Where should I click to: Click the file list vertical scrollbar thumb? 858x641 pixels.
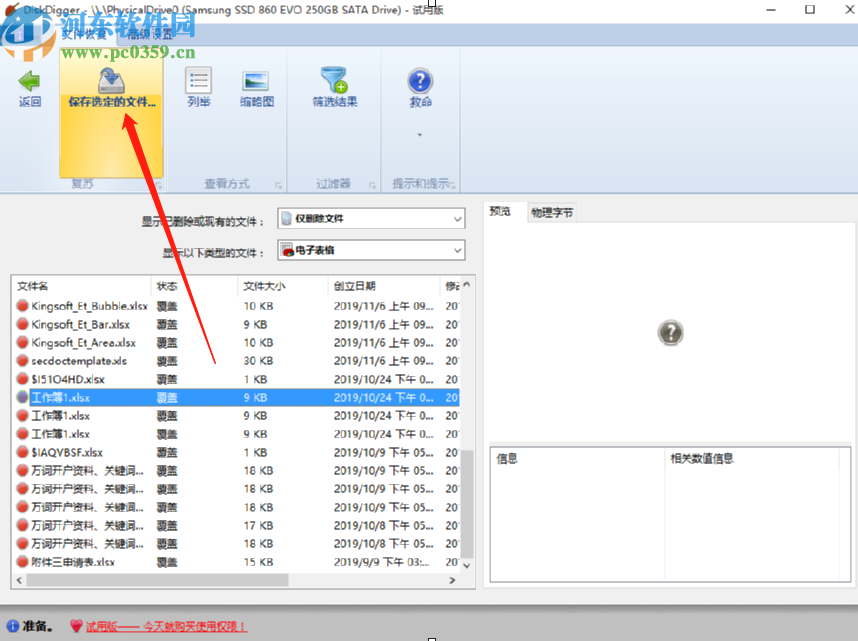point(467,504)
